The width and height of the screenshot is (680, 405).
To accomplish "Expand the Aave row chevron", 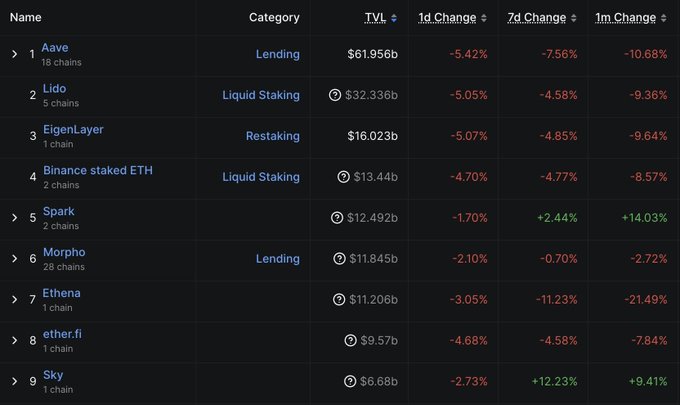I will tap(15, 54).
